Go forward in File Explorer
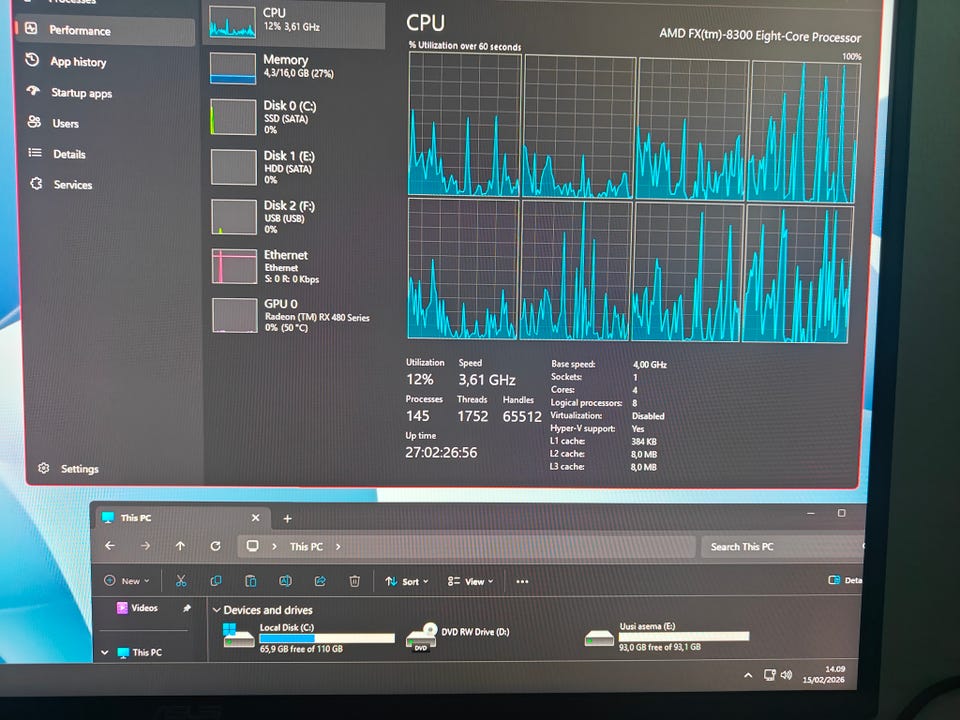The width and height of the screenshot is (960, 720). pos(145,546)
